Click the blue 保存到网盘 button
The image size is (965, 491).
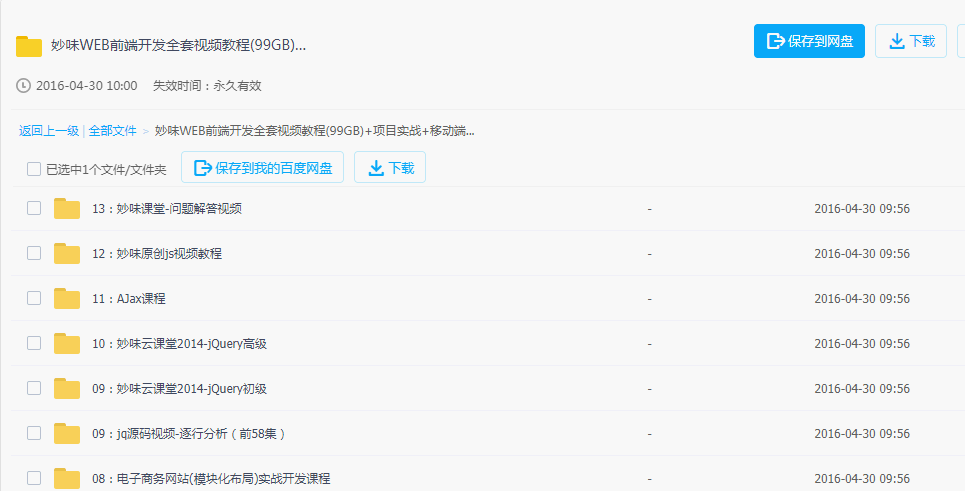[x=809, y=41]
